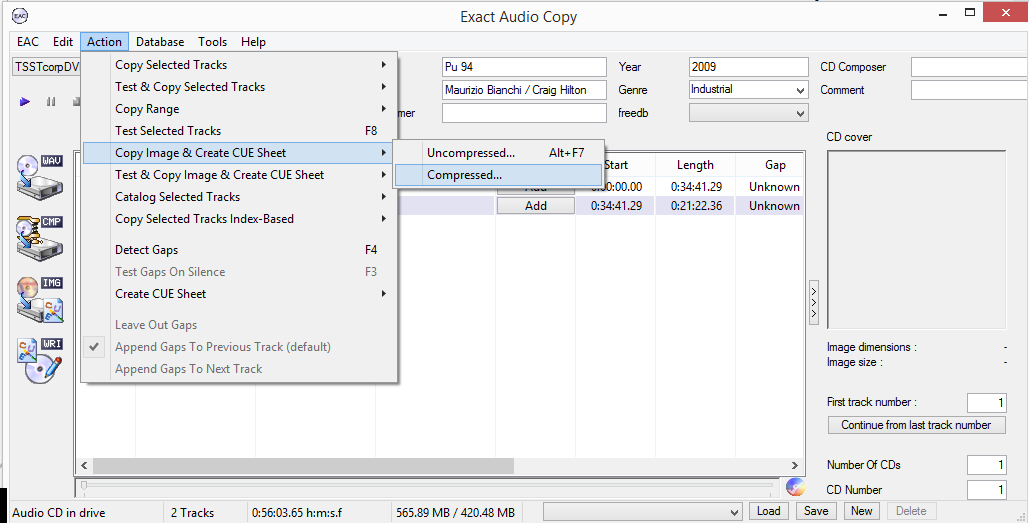Open the EAC menu
The image size is (1029, 523).
[x=28, y=42]
